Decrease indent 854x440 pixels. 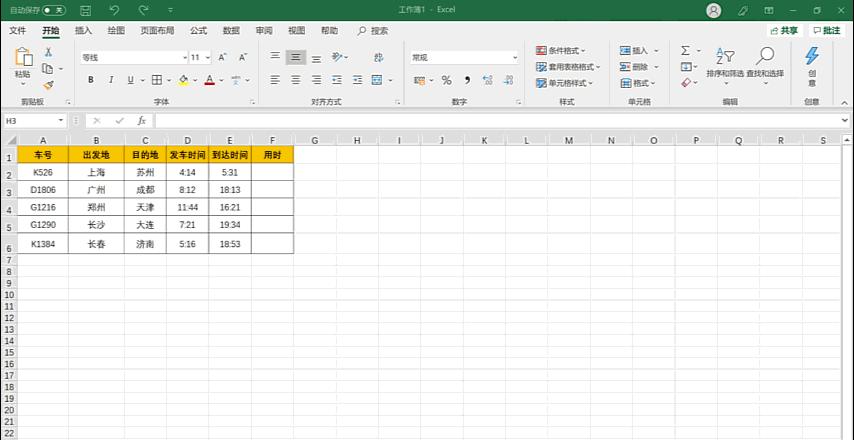click(x=337, y=80)
